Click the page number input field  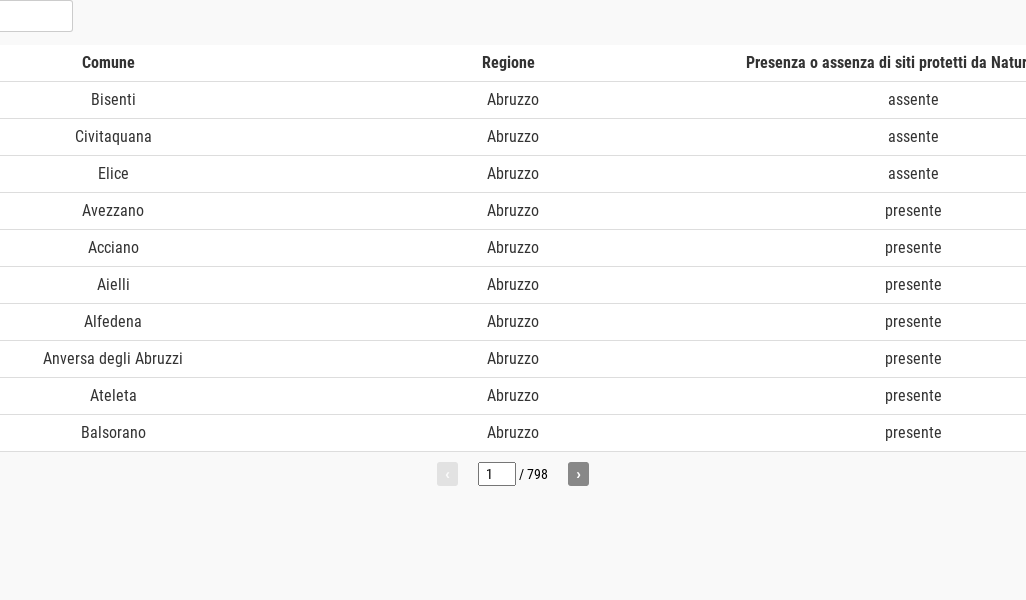click(x=496, y=474)
